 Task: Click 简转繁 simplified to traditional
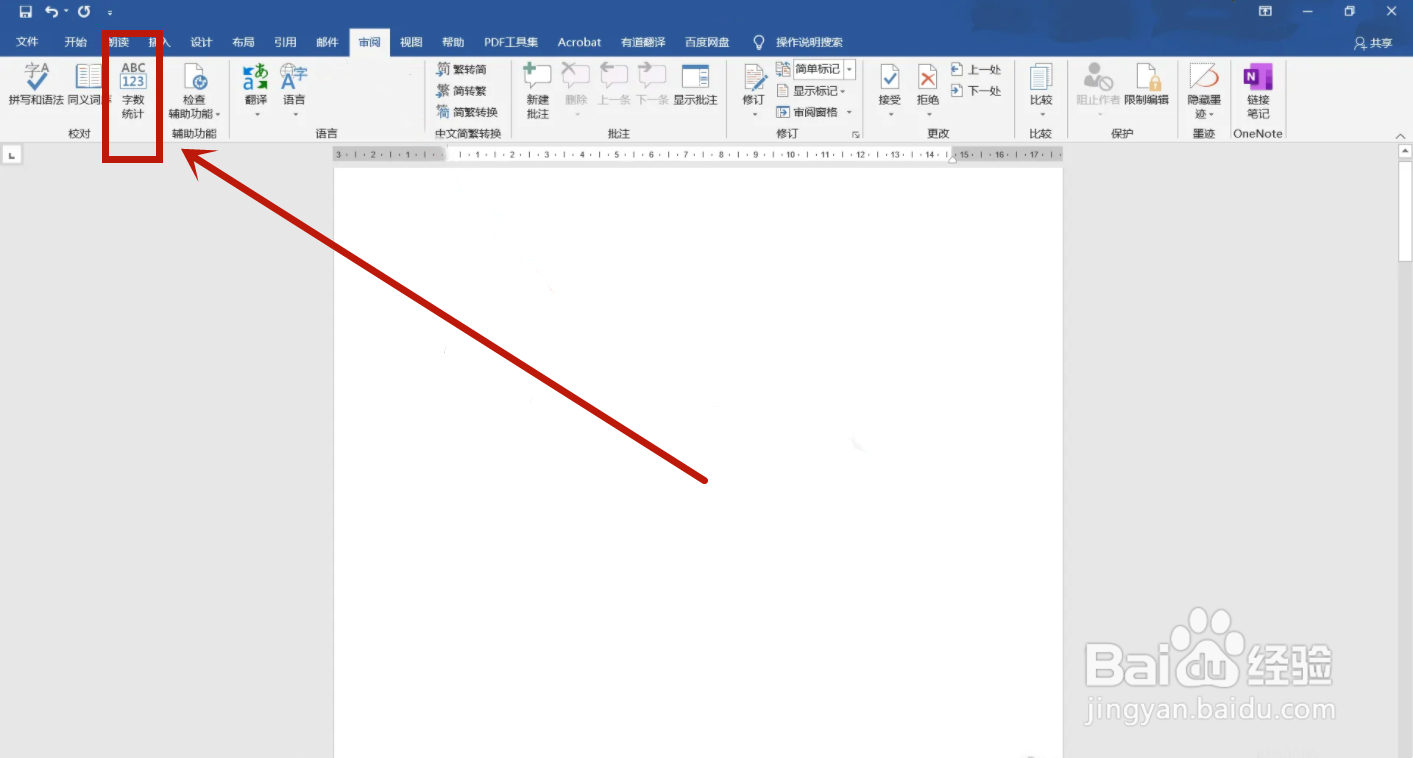[x=462, y=90]
